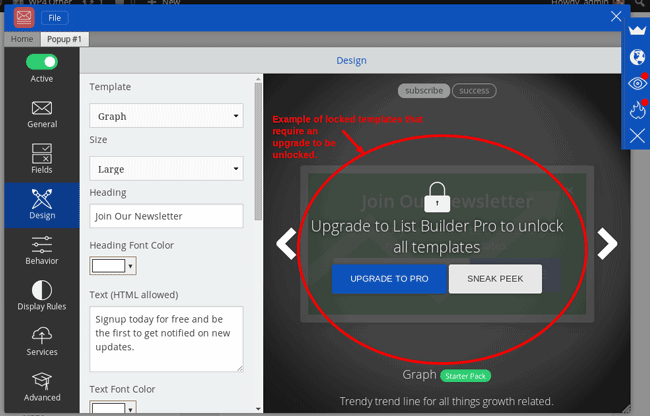Toggle the Active switch off
Viewport: 650px width, 416px height.
(42, 62)
